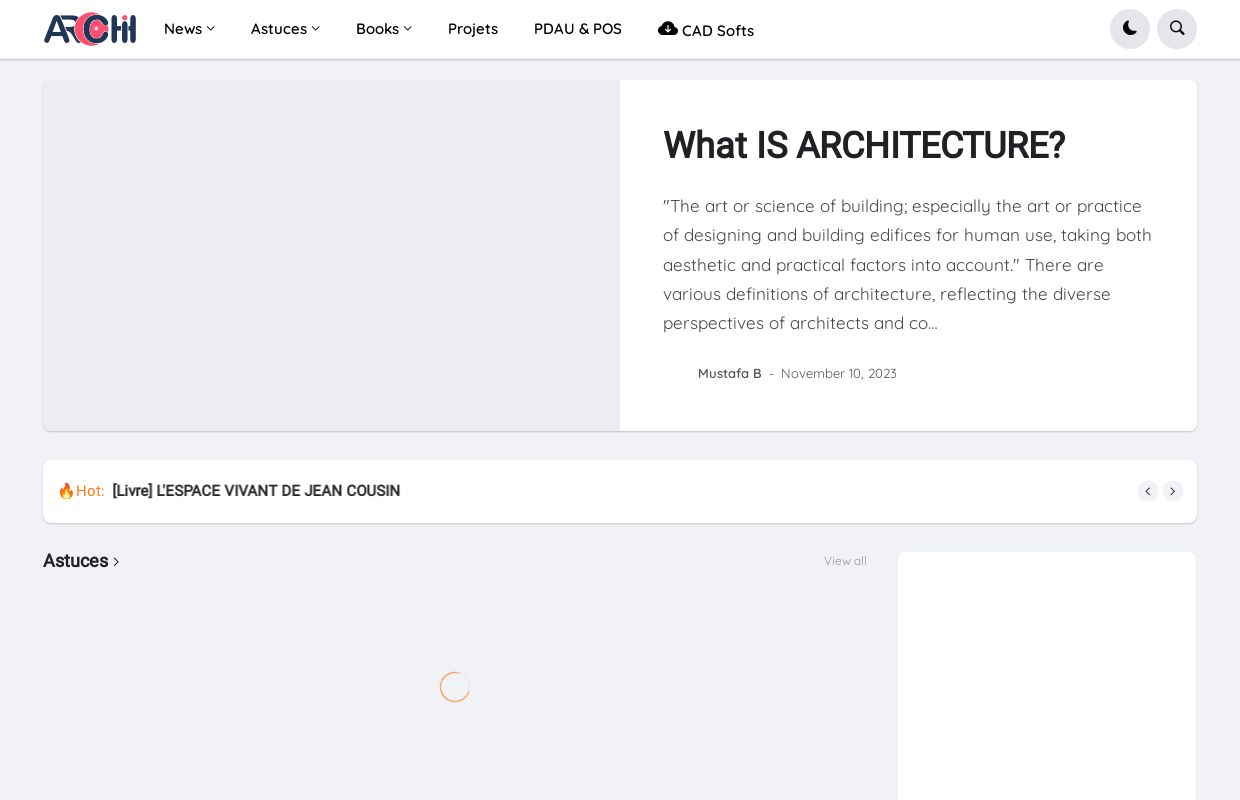The height and width of the screenshot is (800, 1240).
Task: Expand the News dropdown menu
Action: tap(189, 29)
